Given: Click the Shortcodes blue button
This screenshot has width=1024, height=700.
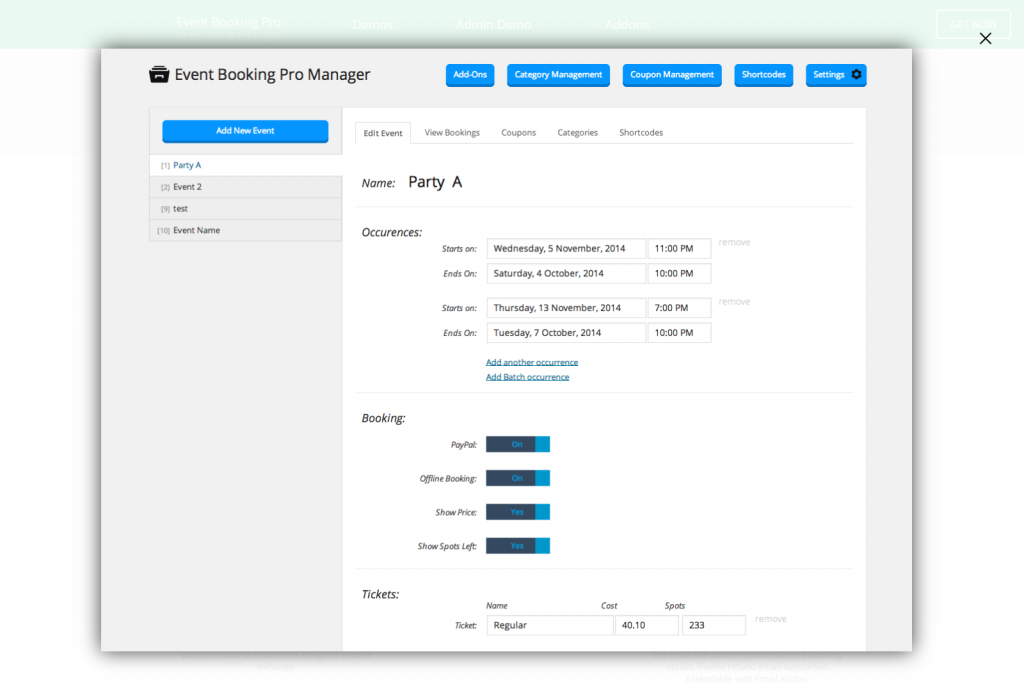Looking at the screenshot, I should [x=763, y=75].
